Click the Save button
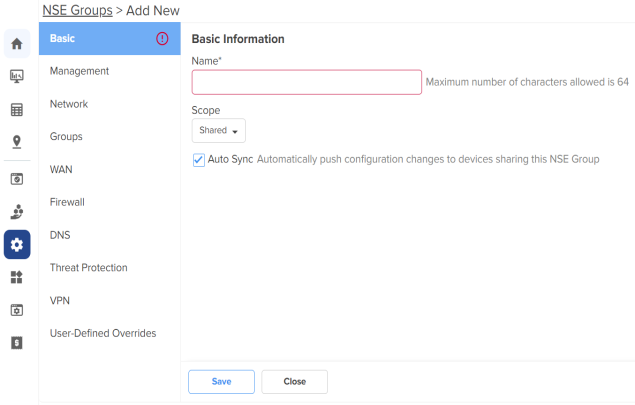 click(222, 382)
